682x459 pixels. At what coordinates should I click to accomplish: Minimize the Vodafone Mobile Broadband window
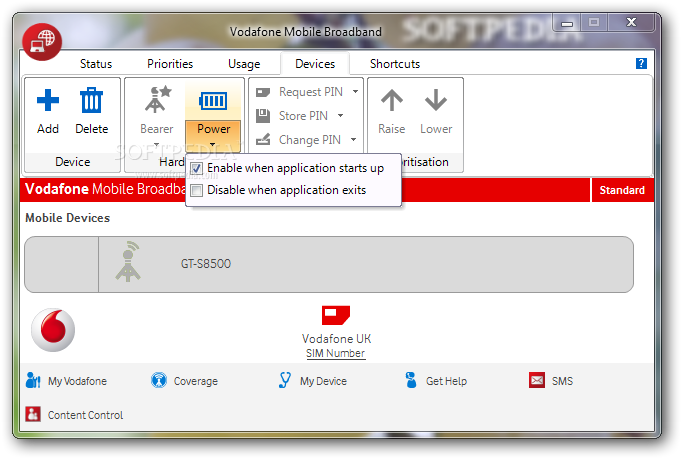click(x=567, y=23)
